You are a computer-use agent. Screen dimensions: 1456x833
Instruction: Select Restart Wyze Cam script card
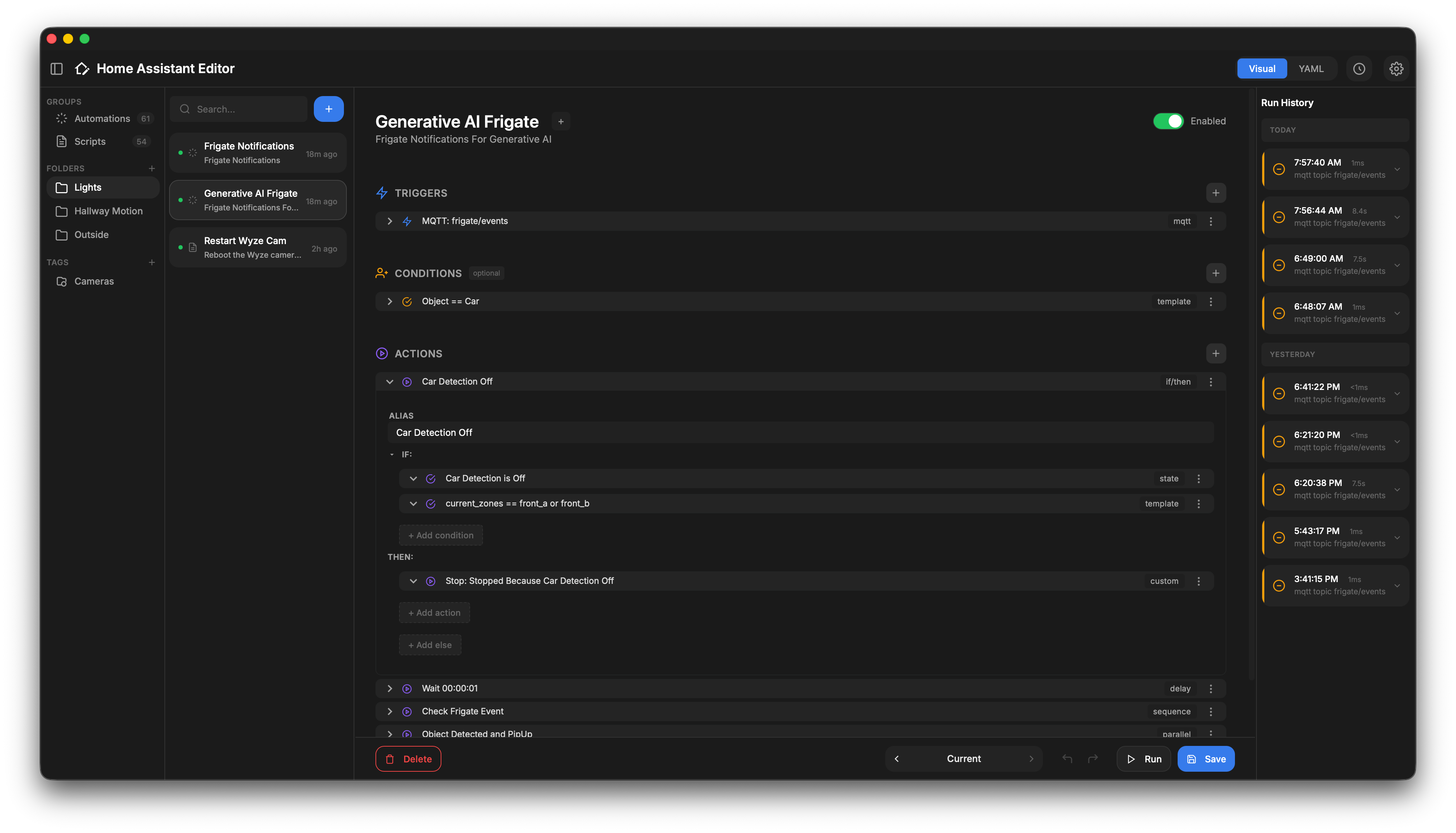[258, 247]
